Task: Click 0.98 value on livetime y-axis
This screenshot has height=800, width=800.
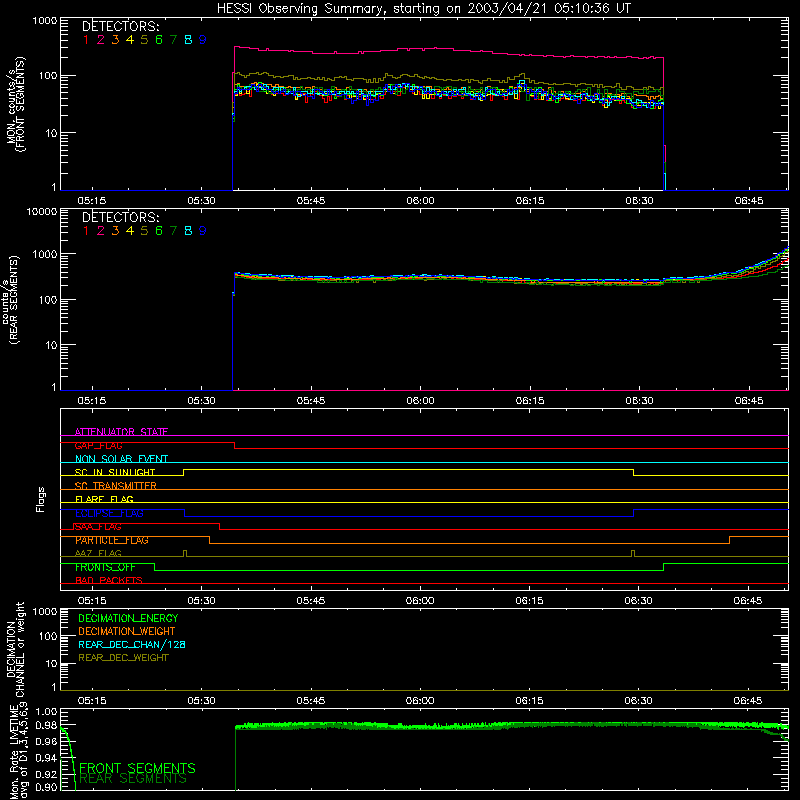Action: [x=46, y=724]
